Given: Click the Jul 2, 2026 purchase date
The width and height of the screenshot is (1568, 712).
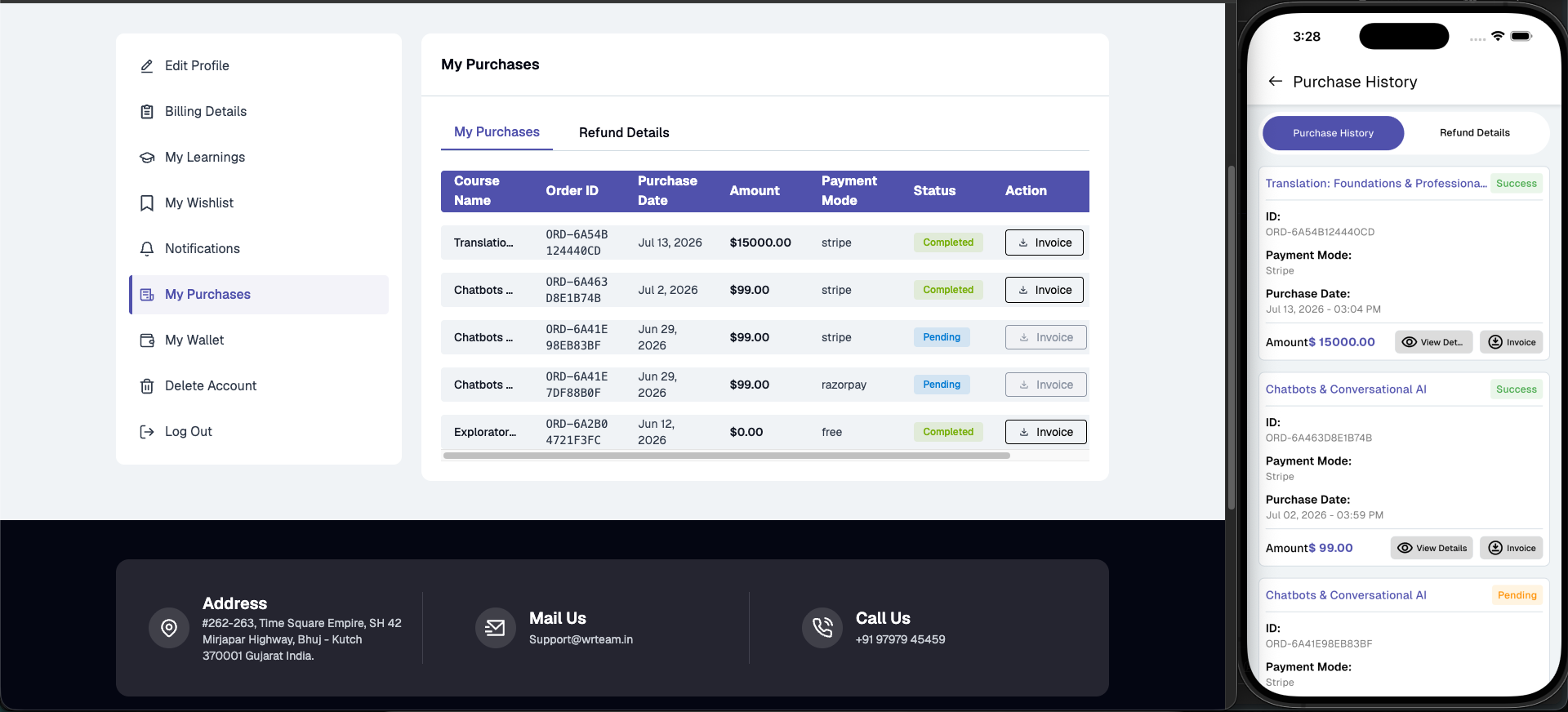Looking at the screenshot, I should click(668, 290).
